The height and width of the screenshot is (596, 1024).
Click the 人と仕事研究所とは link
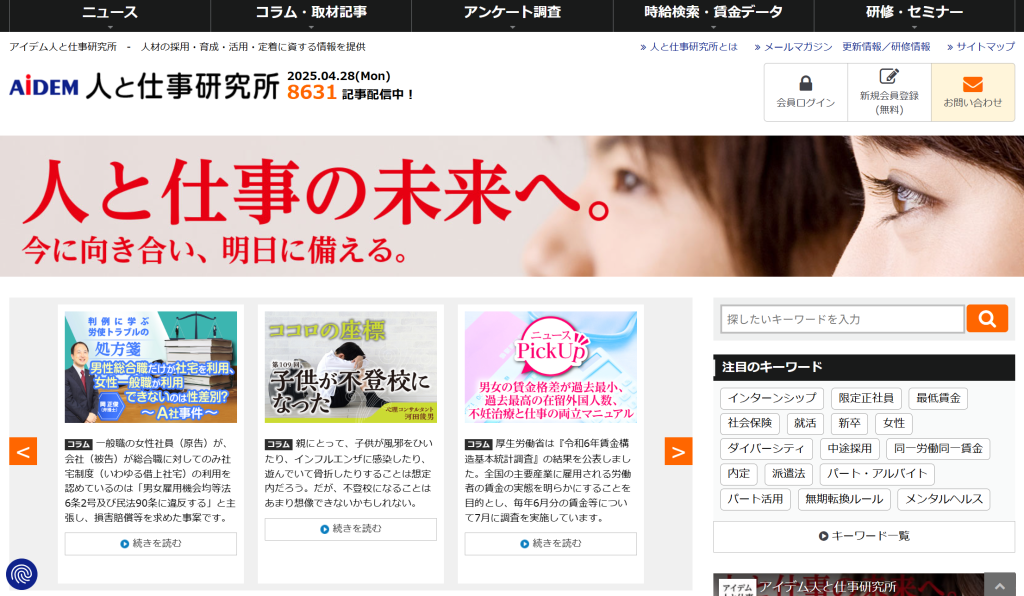pyautogui.click(x=689, y=47)
